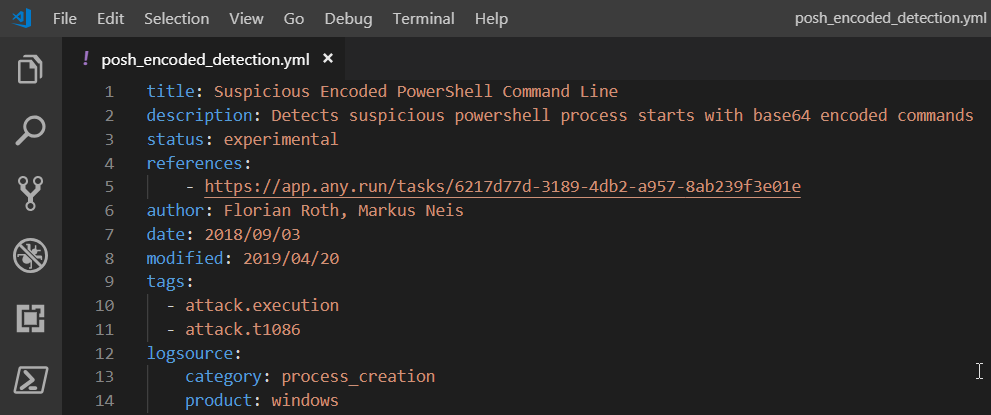Image resolution: width=991 pixels, height=415 pixels.
Task: Open the Source Control branch icon
Action: [30, 193]
